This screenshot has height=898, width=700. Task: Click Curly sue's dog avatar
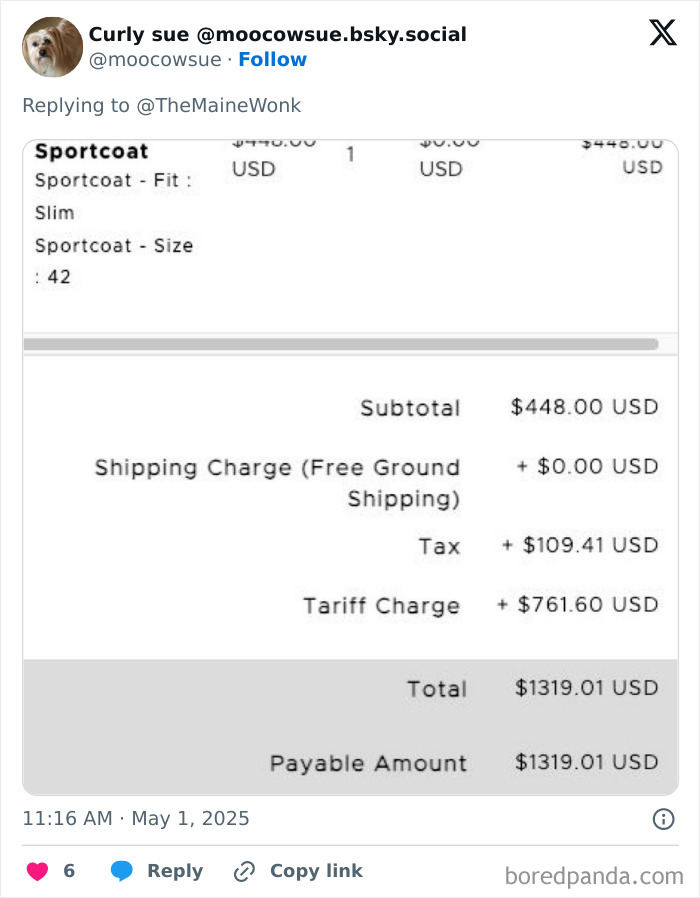pyautogui.click(x=51, y=46)
